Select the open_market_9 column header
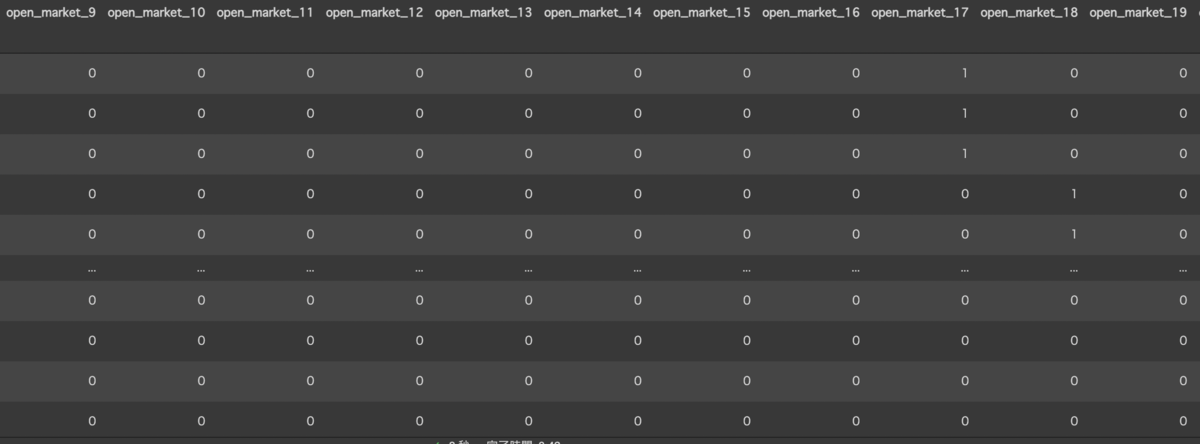 tap(51, 13)
